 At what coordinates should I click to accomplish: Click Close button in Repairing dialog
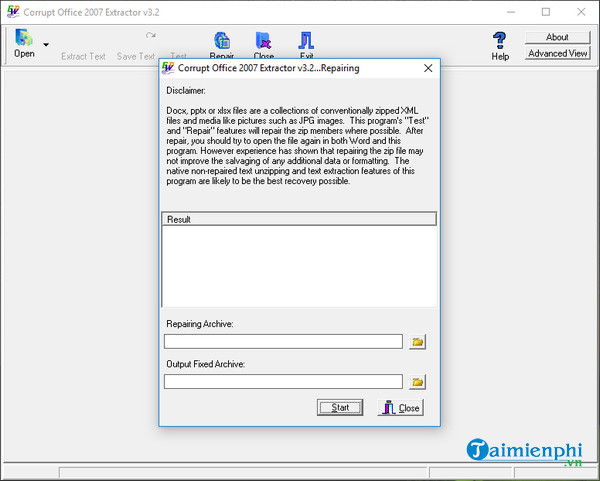400,408
